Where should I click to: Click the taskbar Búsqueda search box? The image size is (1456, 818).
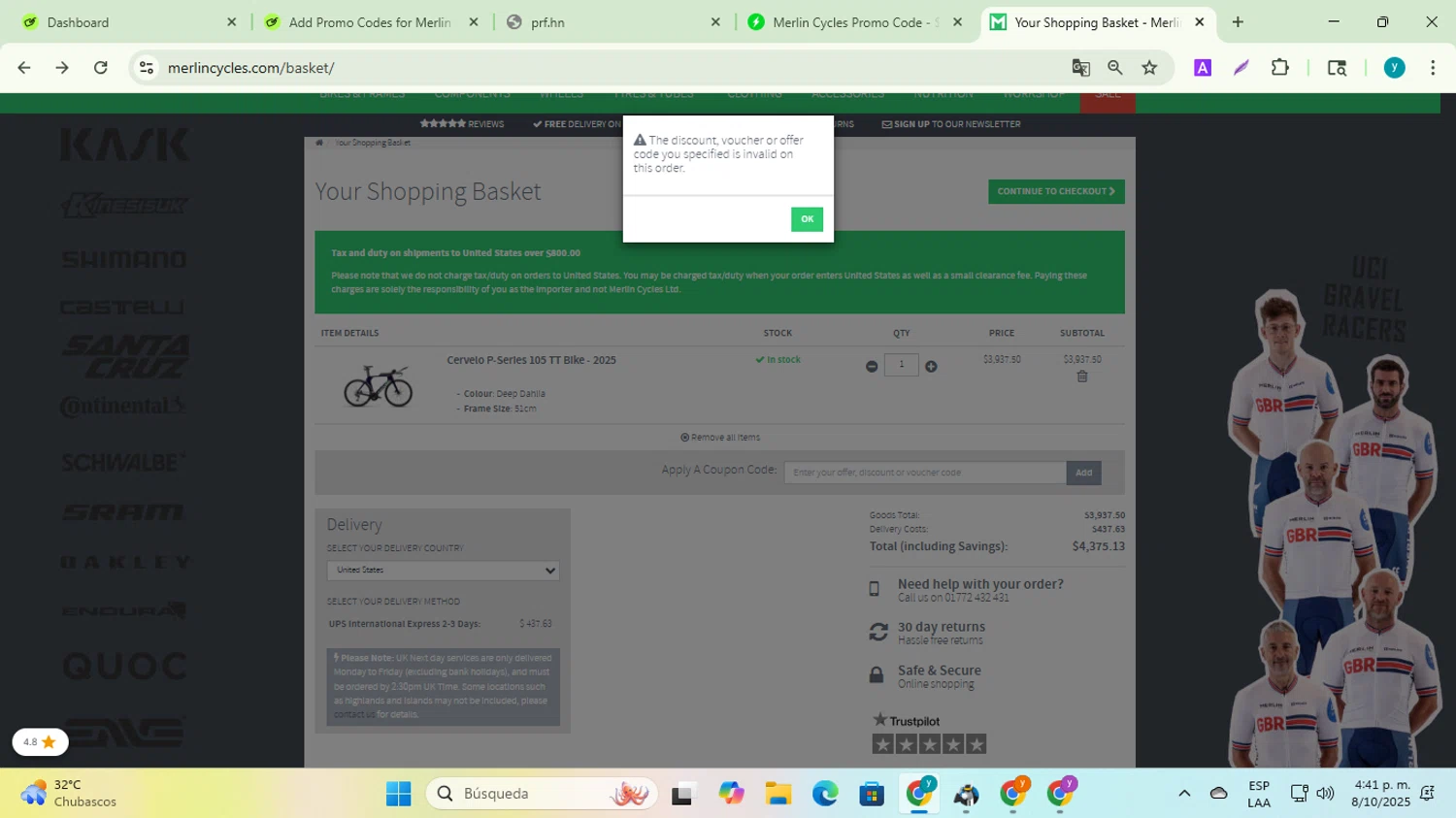(x=542, y=794)
